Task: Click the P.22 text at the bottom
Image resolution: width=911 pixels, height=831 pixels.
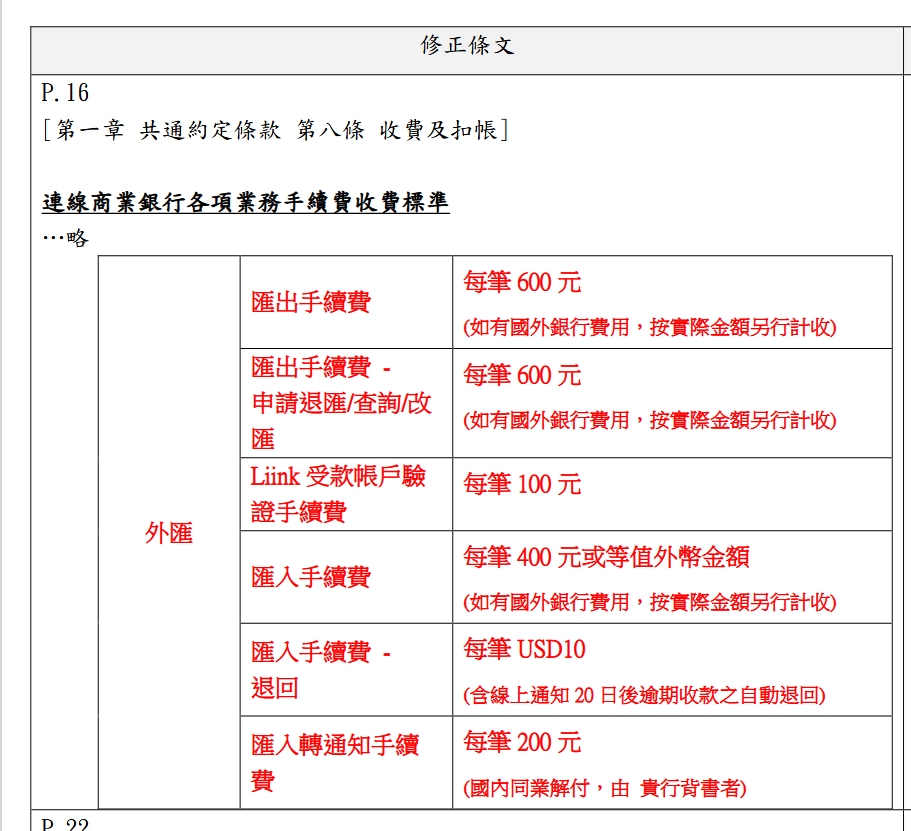Action: (65, 823)
